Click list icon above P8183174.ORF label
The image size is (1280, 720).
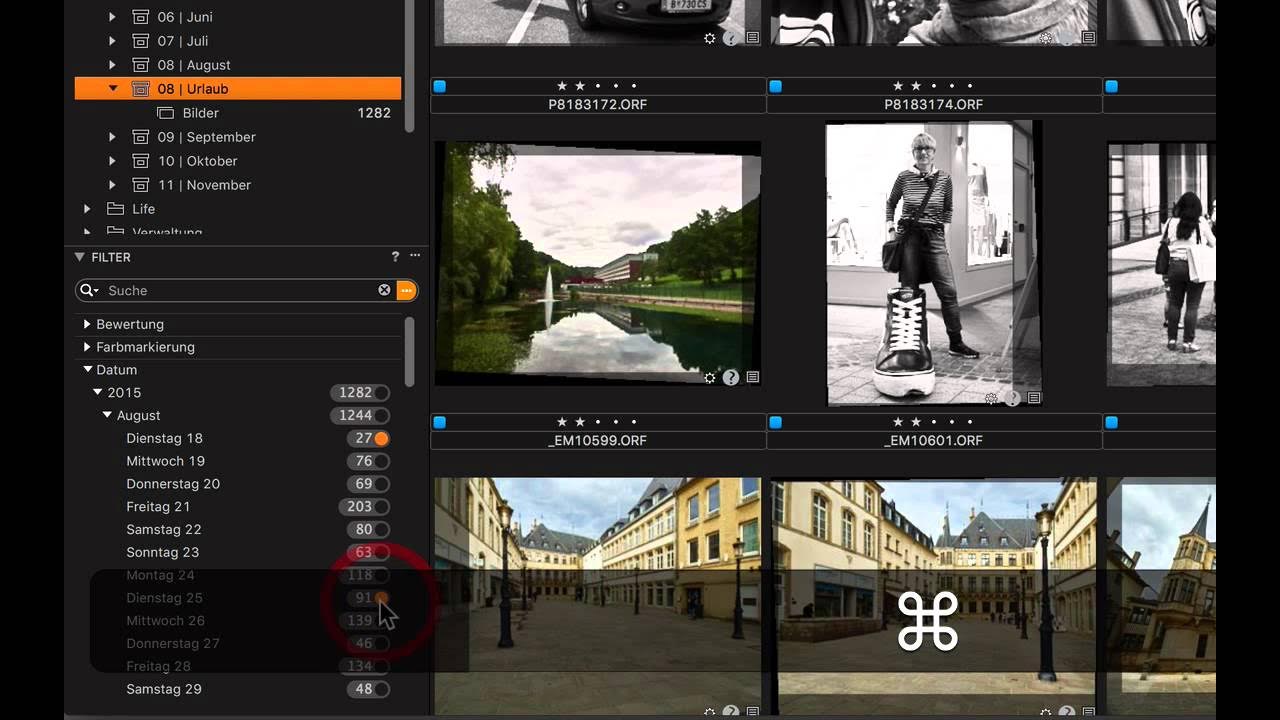pyautogui.click(x=1089, y=38)
